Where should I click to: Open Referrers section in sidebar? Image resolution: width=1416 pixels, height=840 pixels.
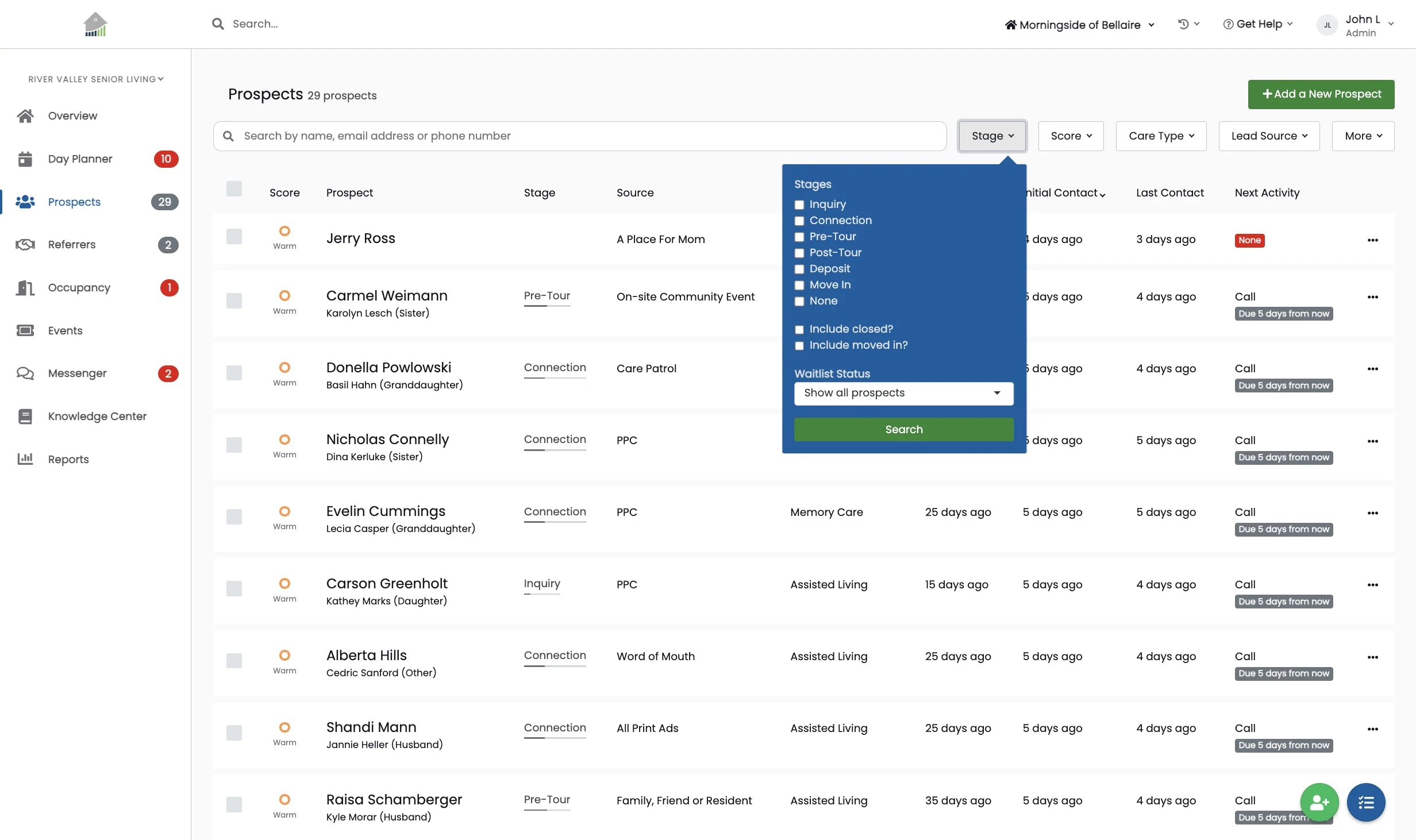[x=72, y=245]
